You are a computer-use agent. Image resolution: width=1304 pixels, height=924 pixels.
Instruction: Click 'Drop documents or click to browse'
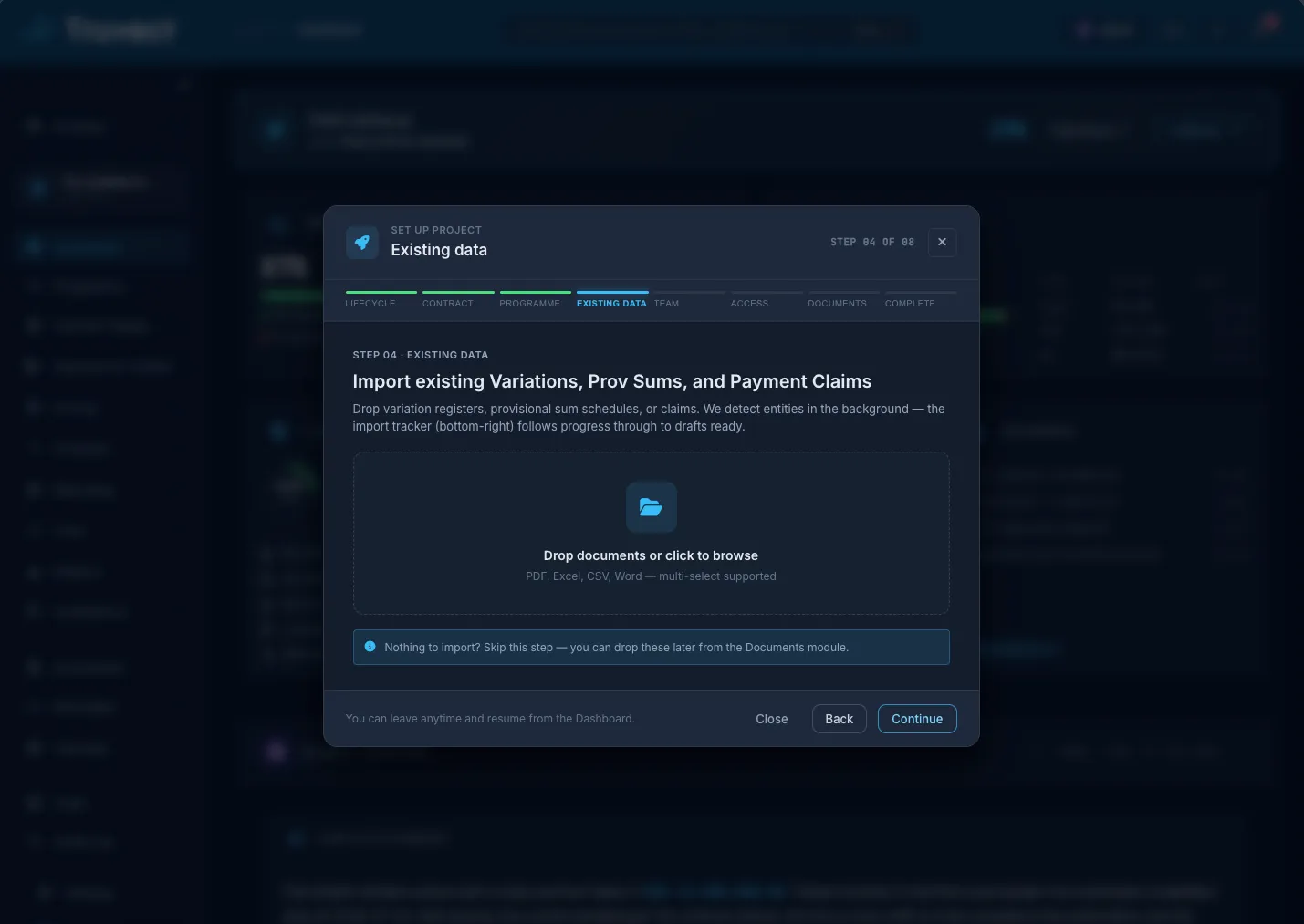[x=651, y=555]
